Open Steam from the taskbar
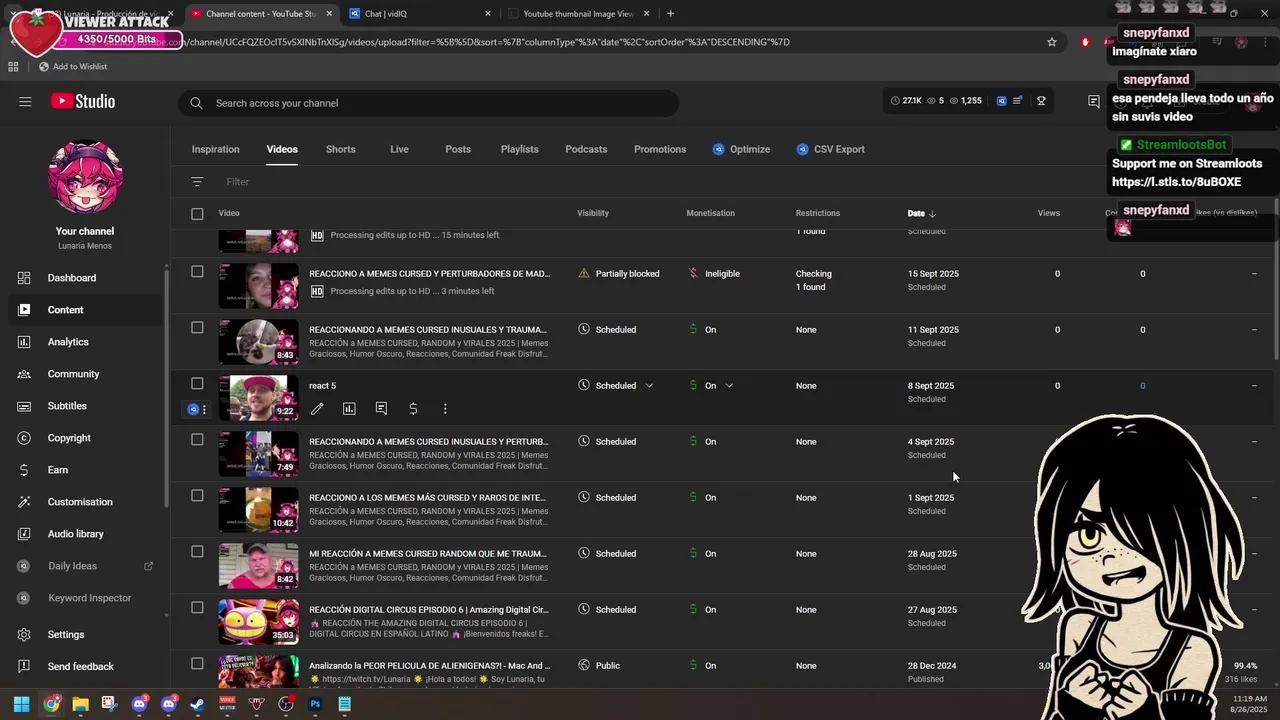This screenshot has height=720, width=1280. (198, 704)
